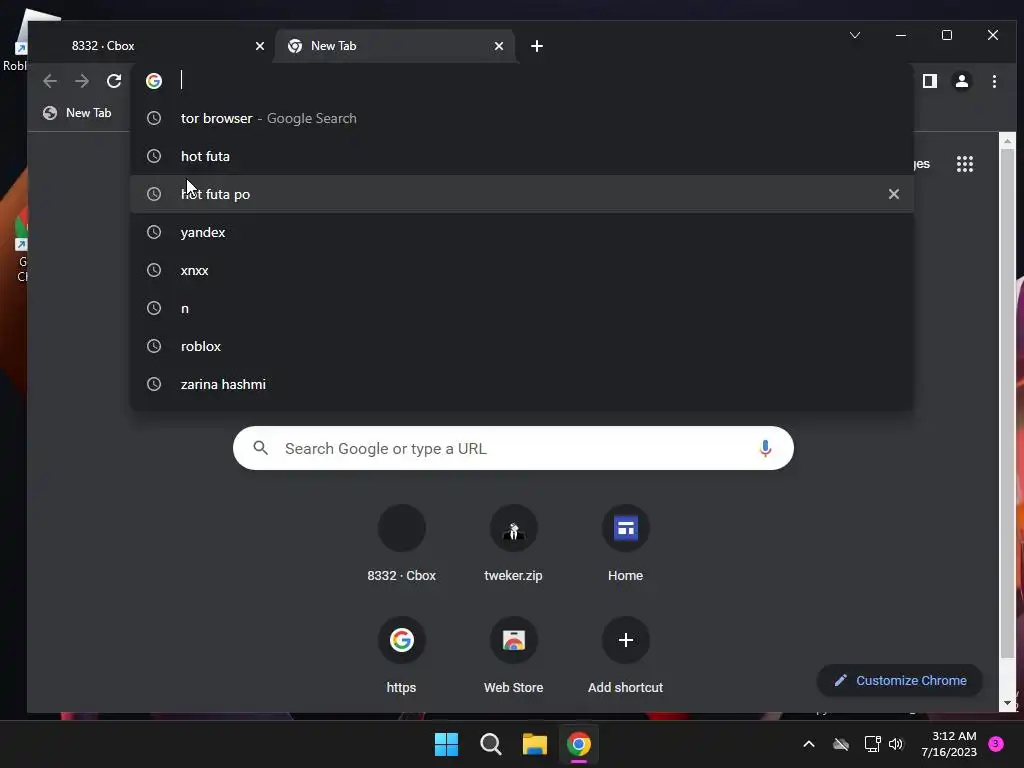
Task: Open the network icon in the tray
Action: point(872,744)
